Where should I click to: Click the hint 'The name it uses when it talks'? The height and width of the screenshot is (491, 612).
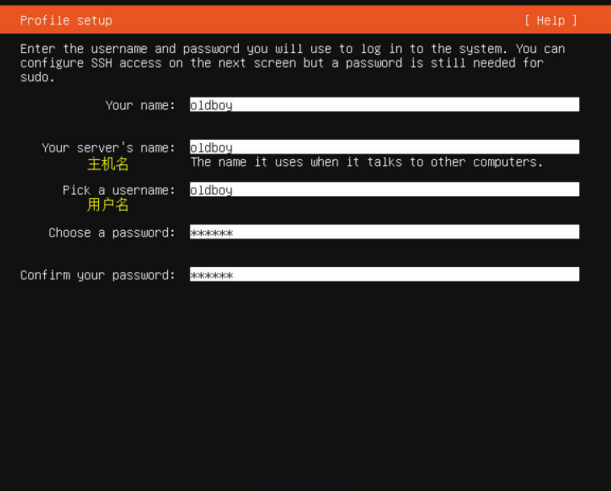click(296, 162)
